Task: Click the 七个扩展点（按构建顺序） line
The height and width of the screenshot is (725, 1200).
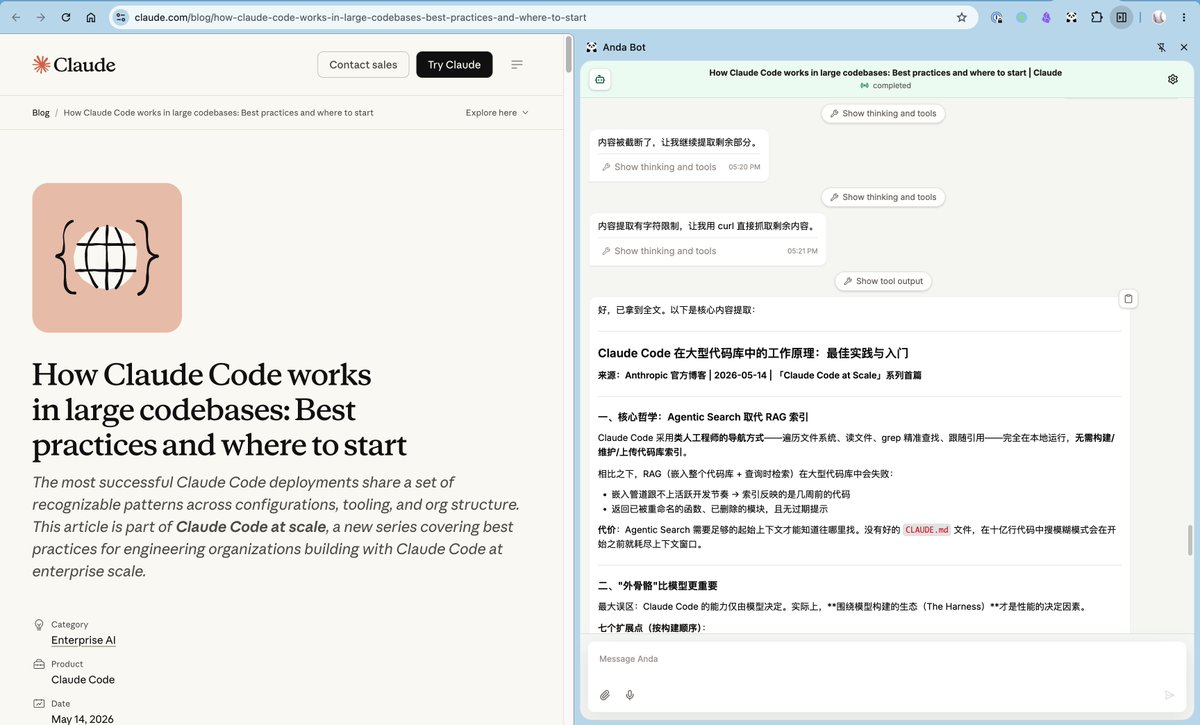Action: [x=652, y=628]
